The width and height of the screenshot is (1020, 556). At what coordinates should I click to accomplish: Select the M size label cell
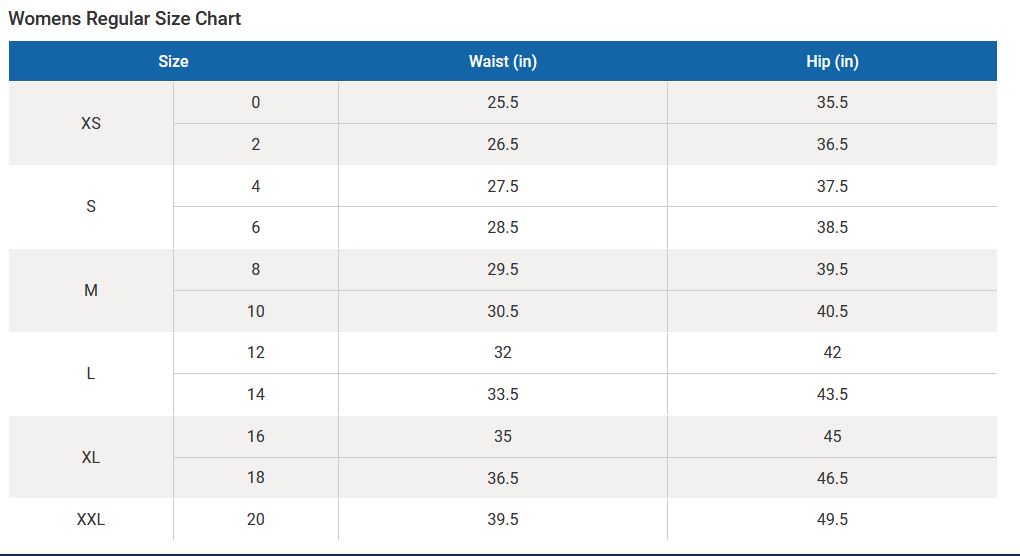pos(91,290)
